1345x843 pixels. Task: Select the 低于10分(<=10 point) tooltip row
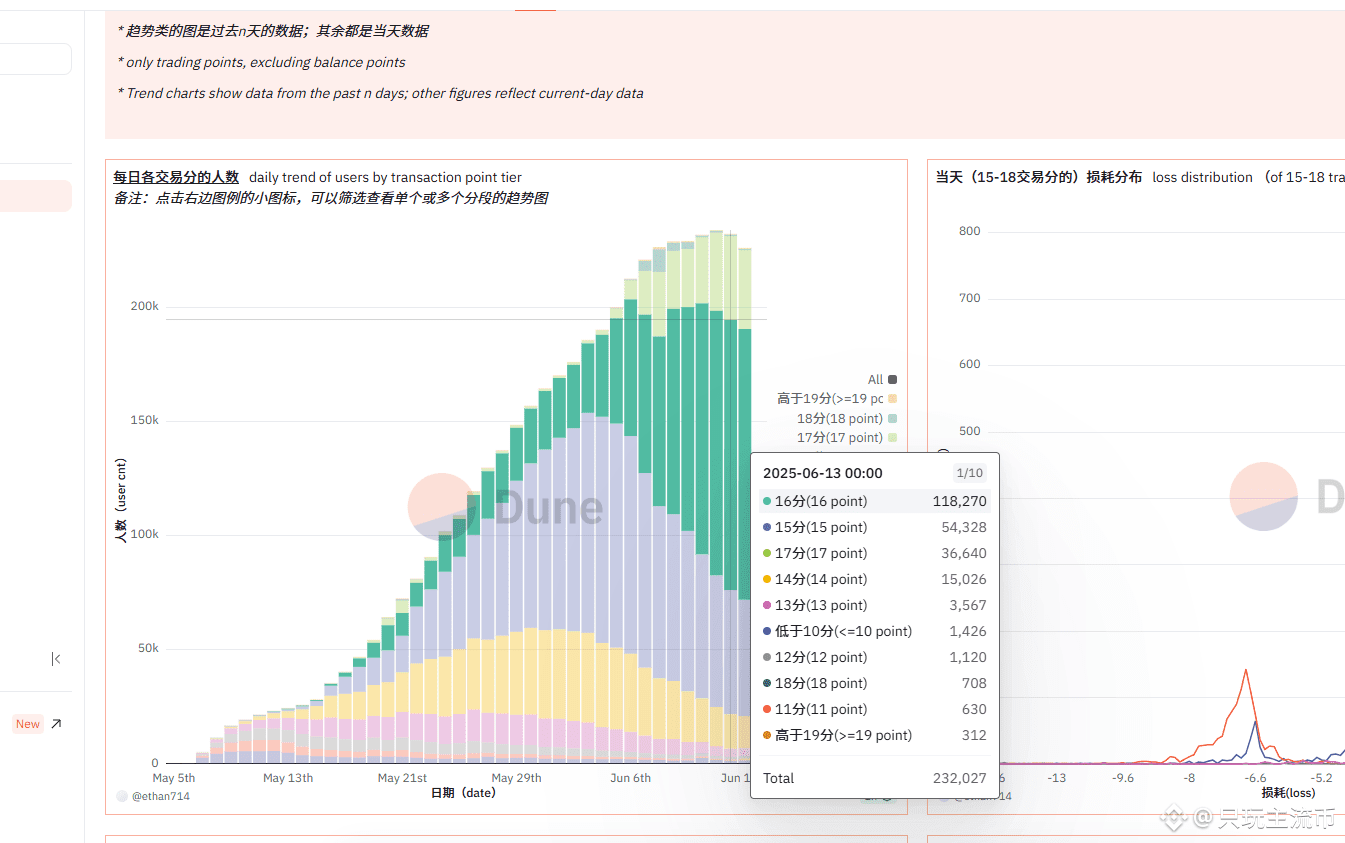click(874, 631)
